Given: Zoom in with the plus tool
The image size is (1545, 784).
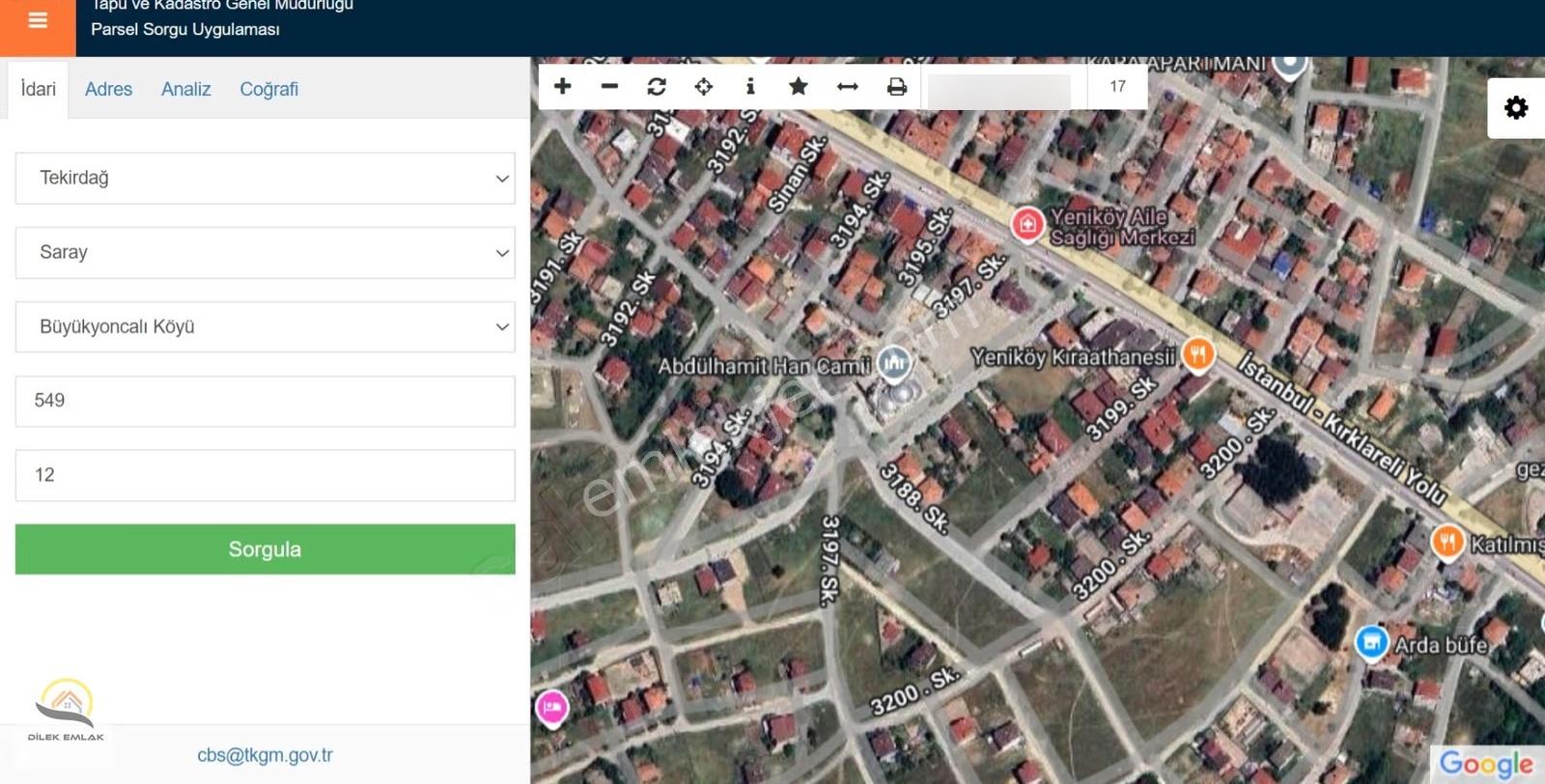Looking at the screenshot, I should pos(563,87).
